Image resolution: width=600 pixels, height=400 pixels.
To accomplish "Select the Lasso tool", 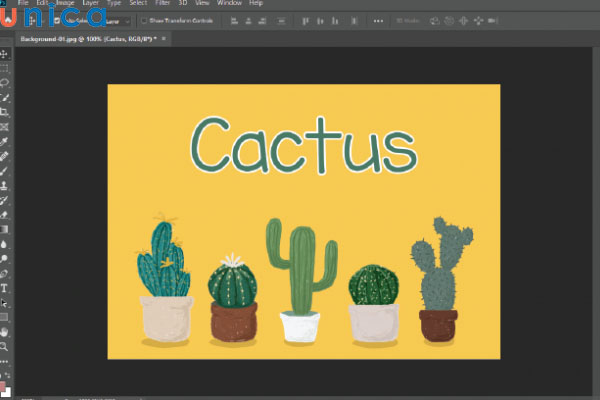I will [5, 82].
